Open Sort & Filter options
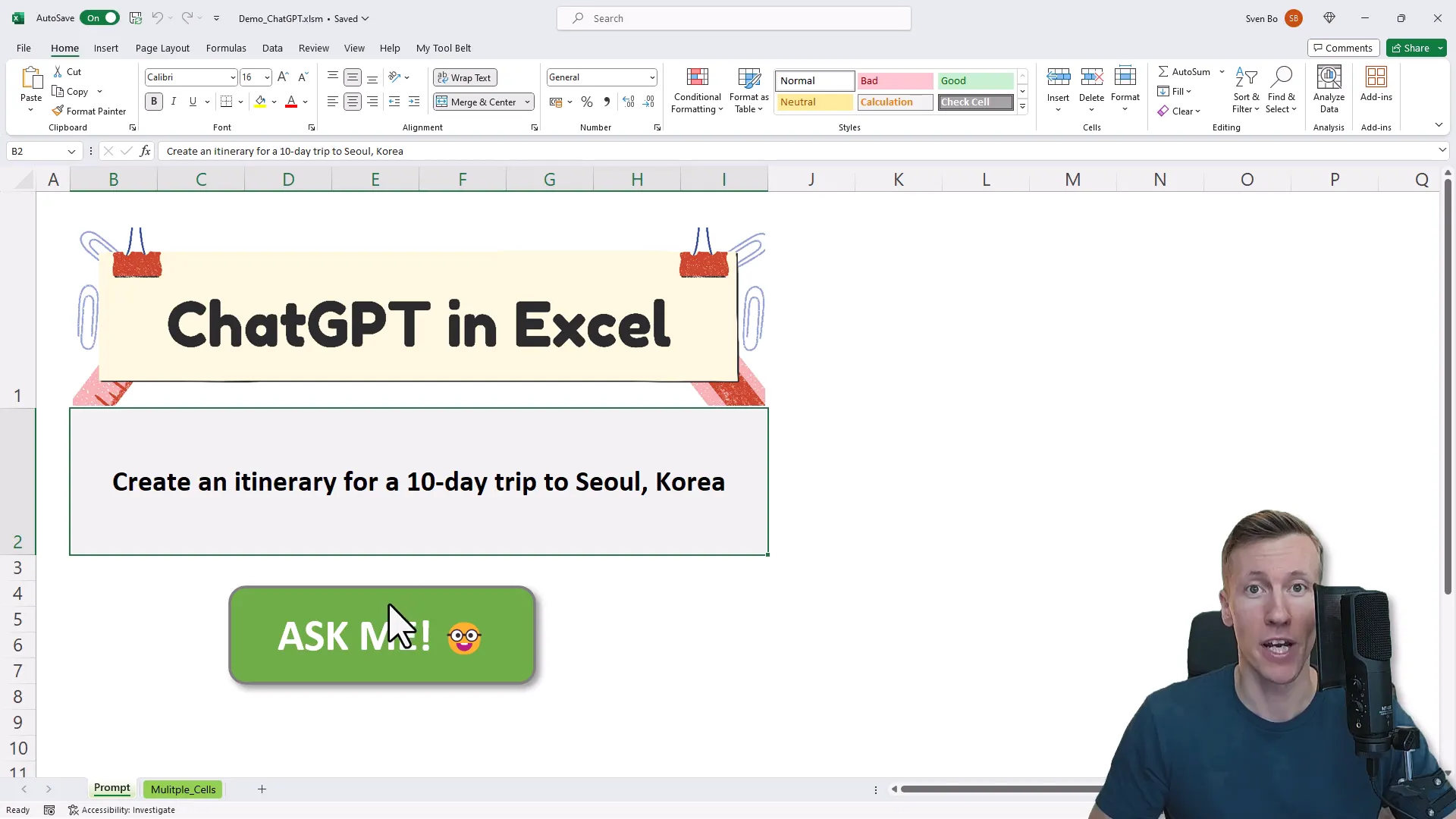This screenshot has height=819, width=1456. [x=1247, y=89]
